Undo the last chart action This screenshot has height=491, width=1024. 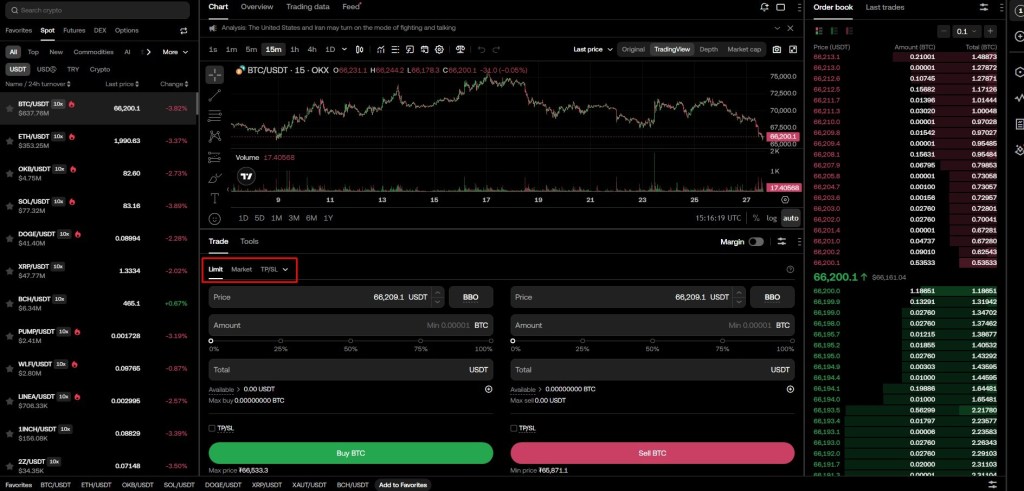[481, 50]
